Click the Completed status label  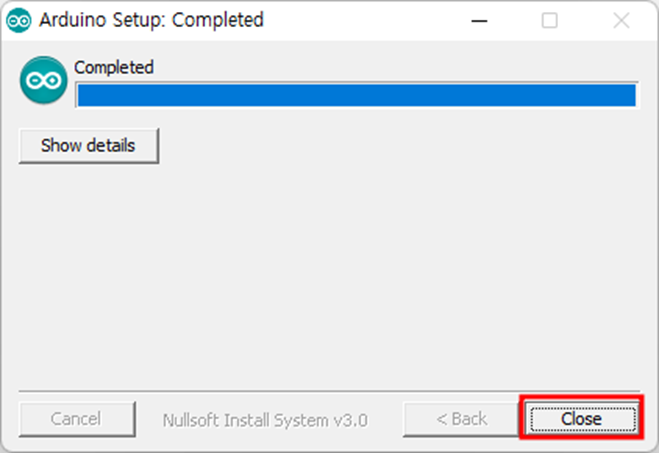pos(114,68)
